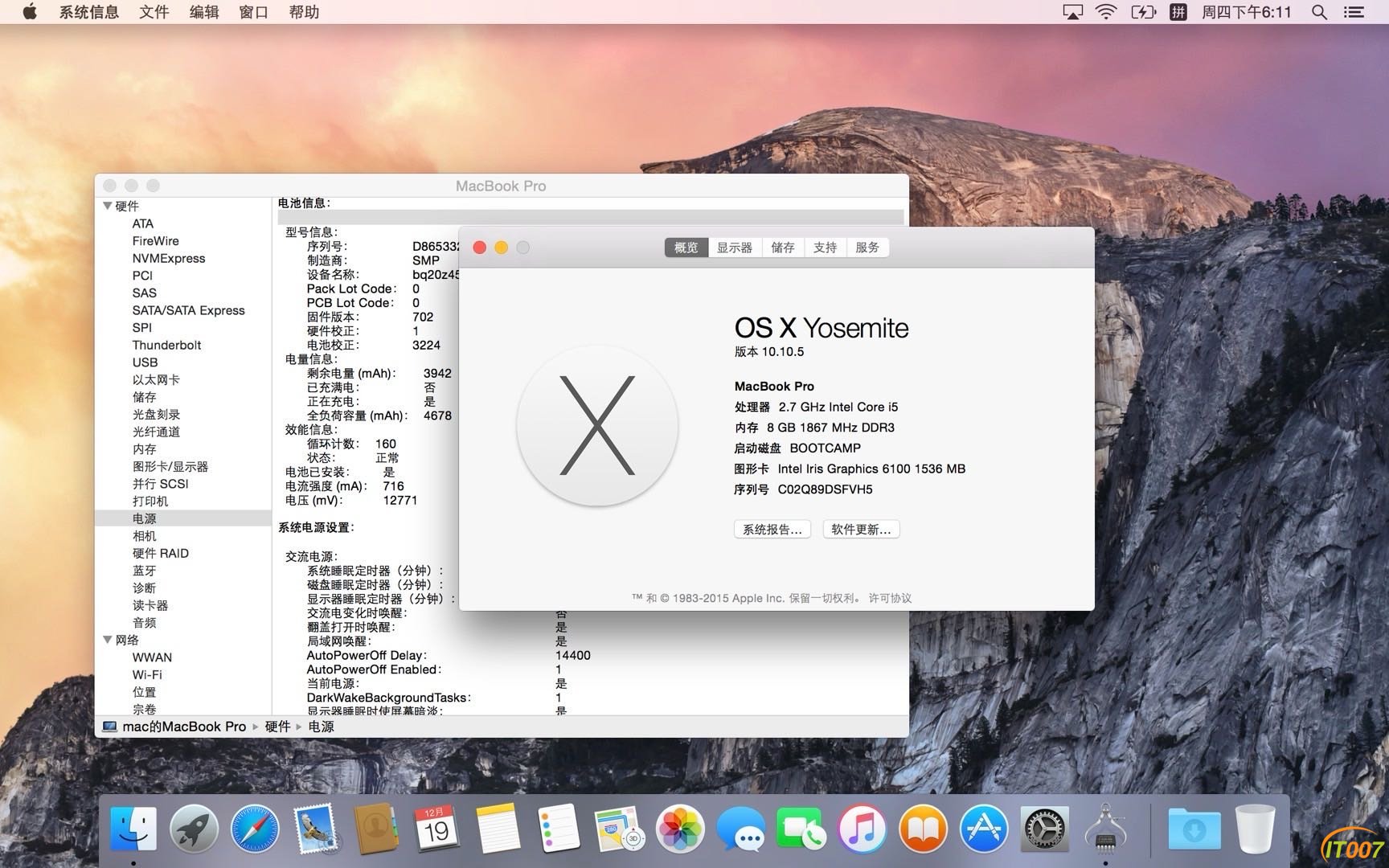Select USB in the sidebar
1389x868 pixels.
click(x=145, y=362)
